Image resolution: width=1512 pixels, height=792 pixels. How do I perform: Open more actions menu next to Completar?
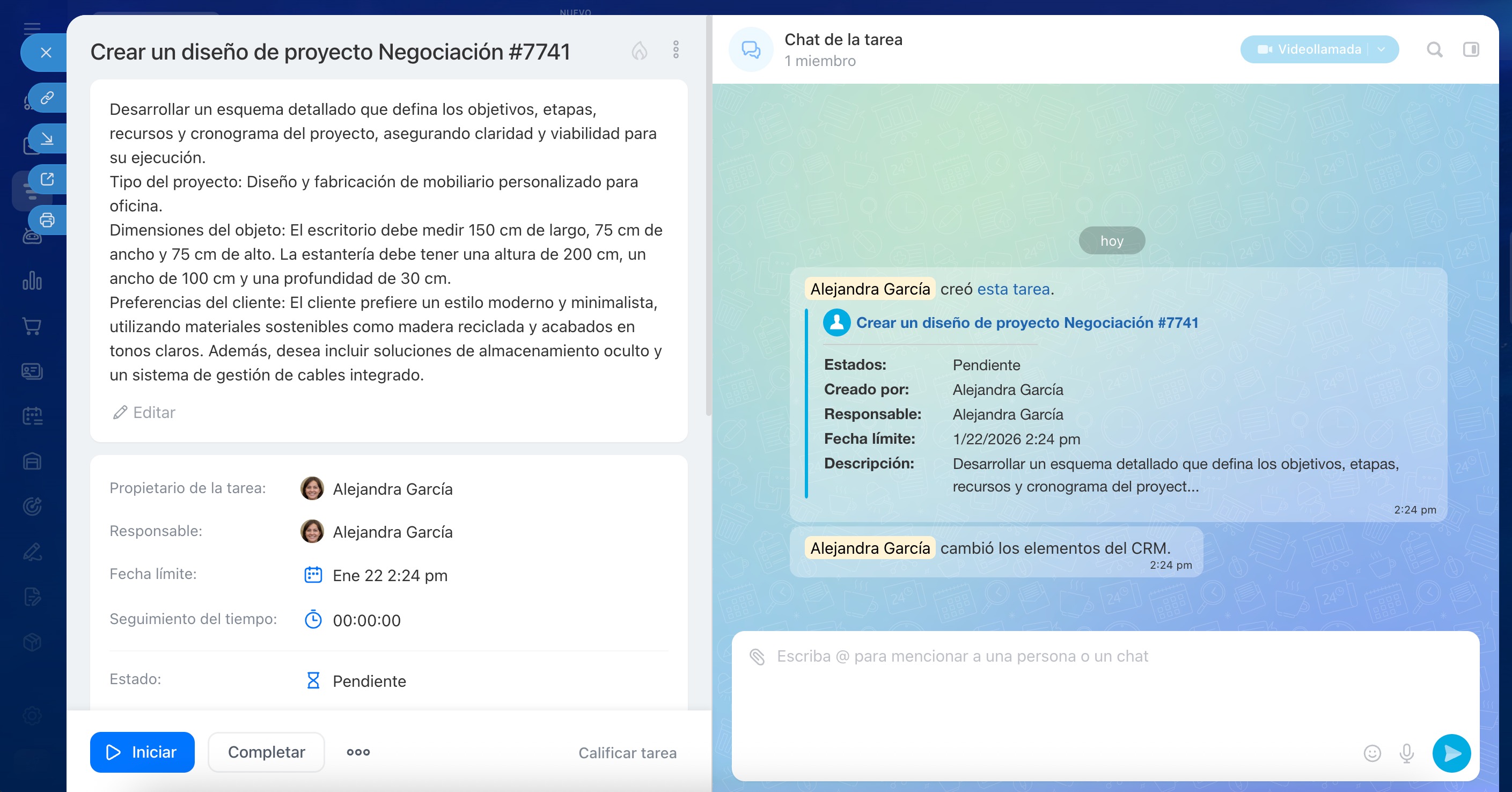pyautogui.click(x=358, y=752)
